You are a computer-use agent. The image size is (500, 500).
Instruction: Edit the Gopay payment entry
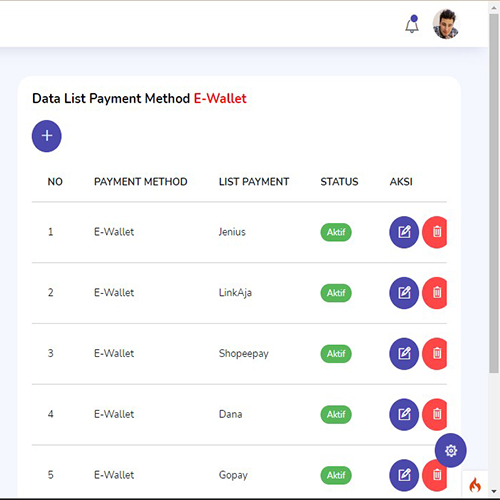pyautogui.click(x=404, y=475)
